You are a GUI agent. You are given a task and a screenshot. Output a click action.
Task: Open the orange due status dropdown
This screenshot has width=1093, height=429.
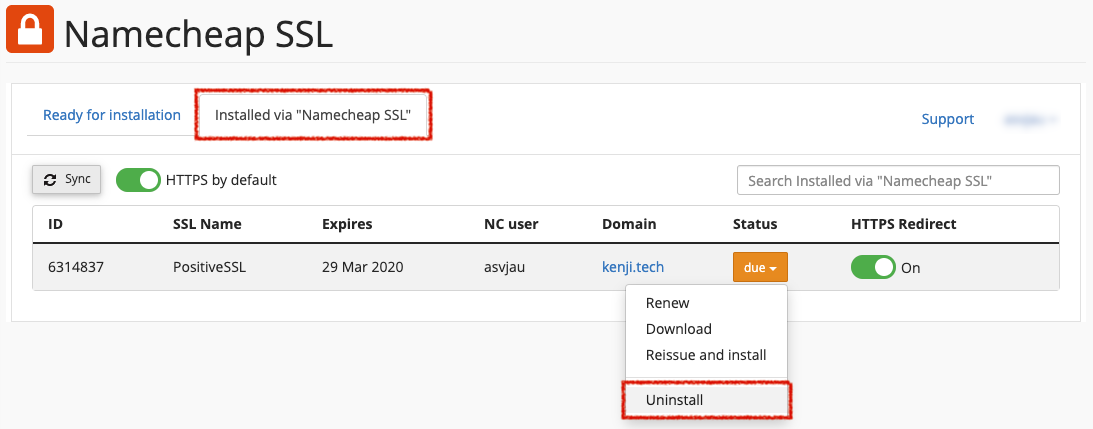(x=760, y=267)
